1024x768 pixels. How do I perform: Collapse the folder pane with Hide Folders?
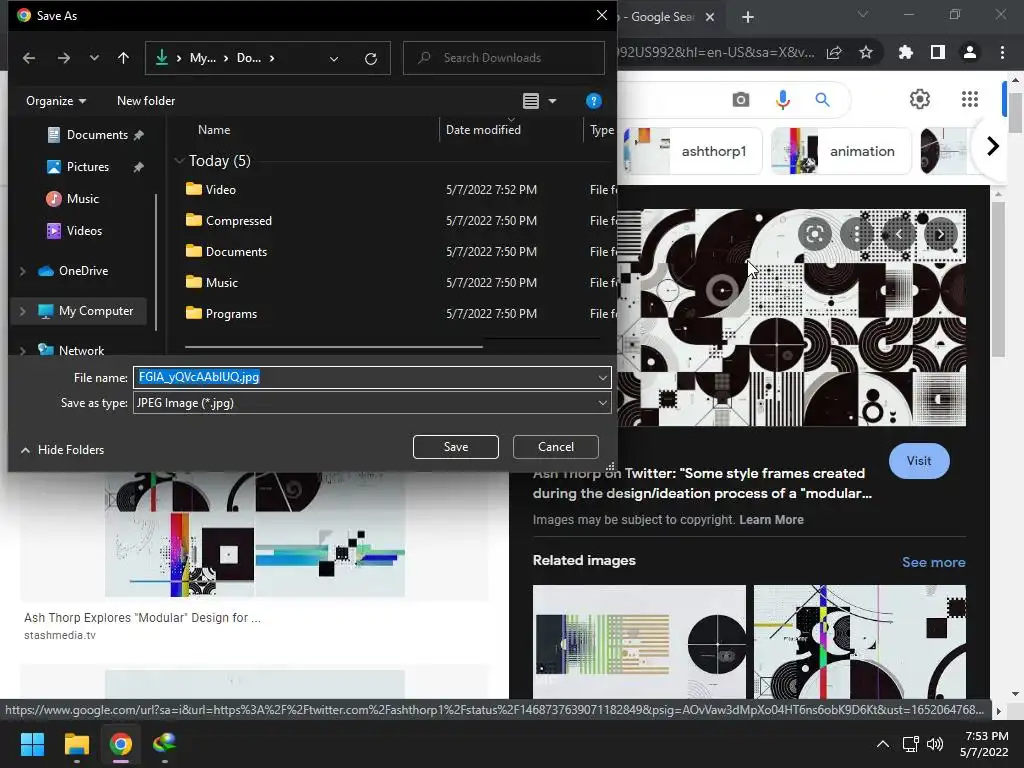point(62,449)
